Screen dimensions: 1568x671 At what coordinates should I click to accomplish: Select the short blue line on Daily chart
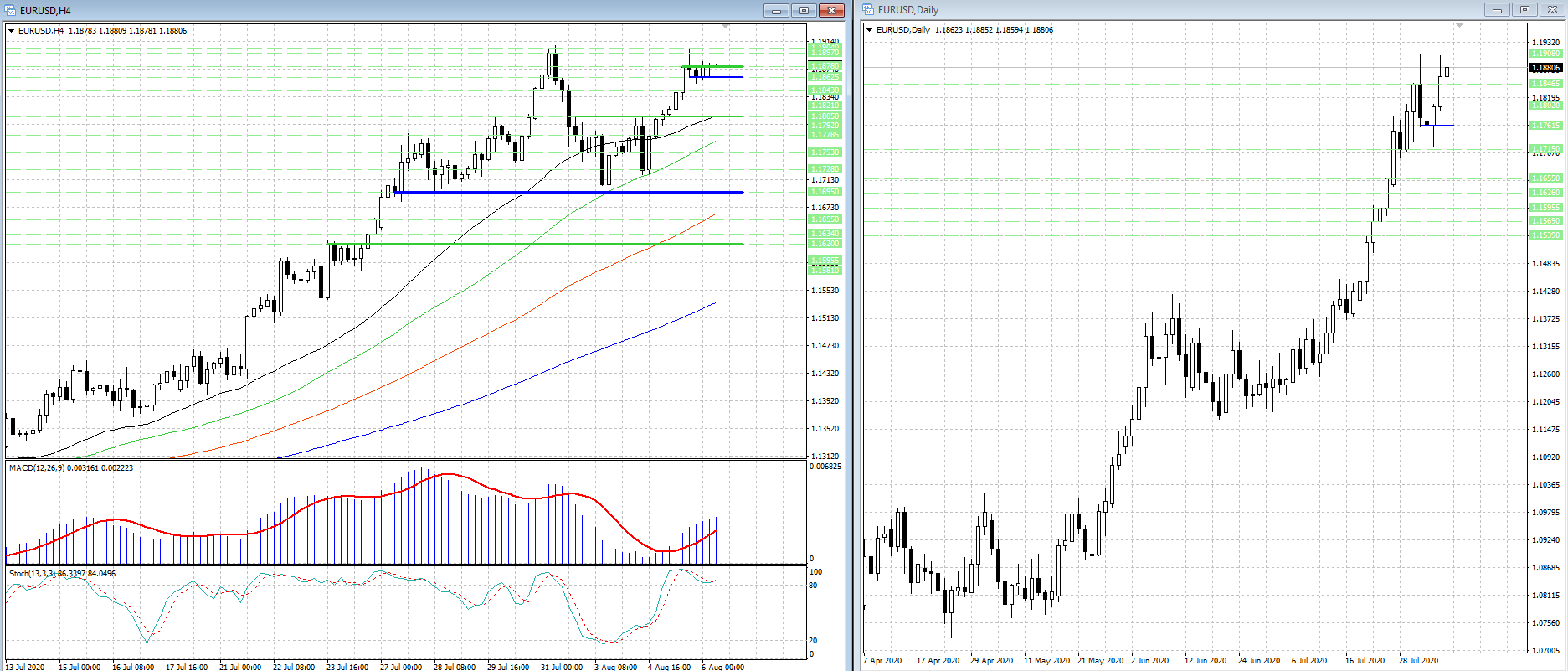click(1438, 126)
